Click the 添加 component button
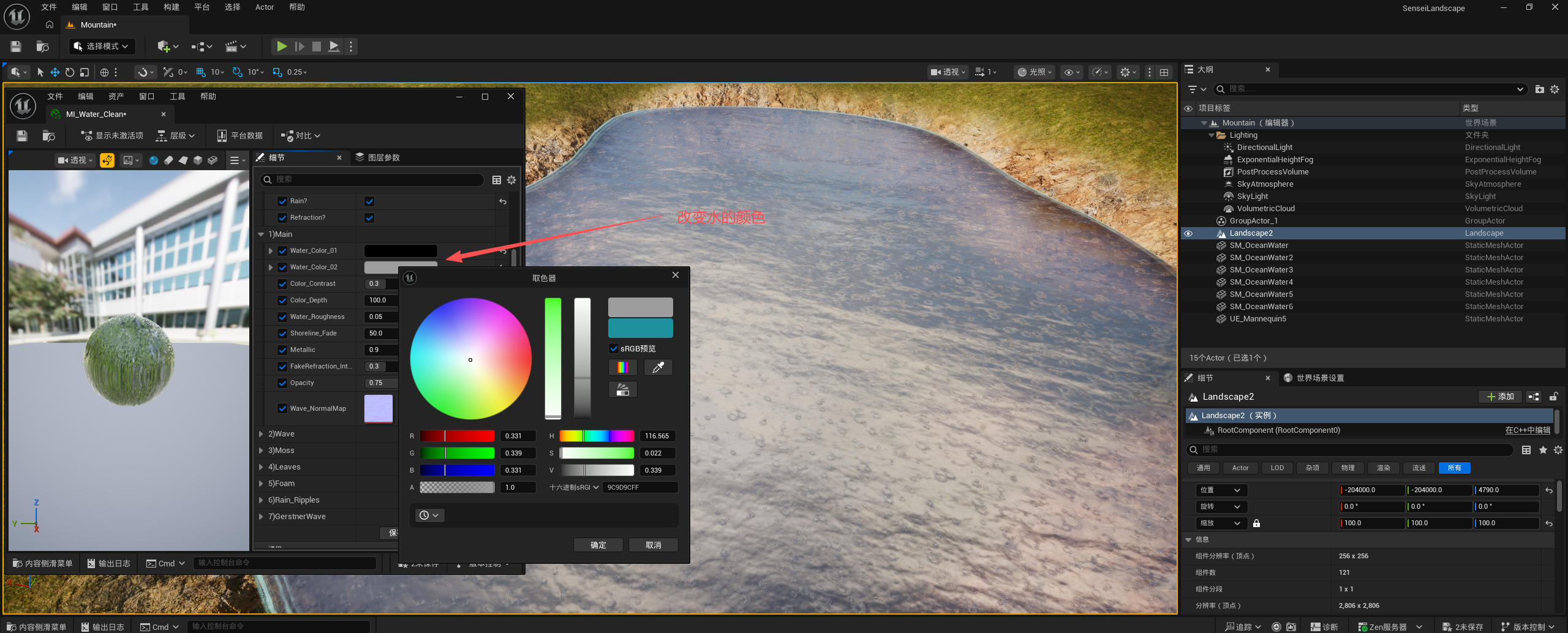 coord(1500,397)
